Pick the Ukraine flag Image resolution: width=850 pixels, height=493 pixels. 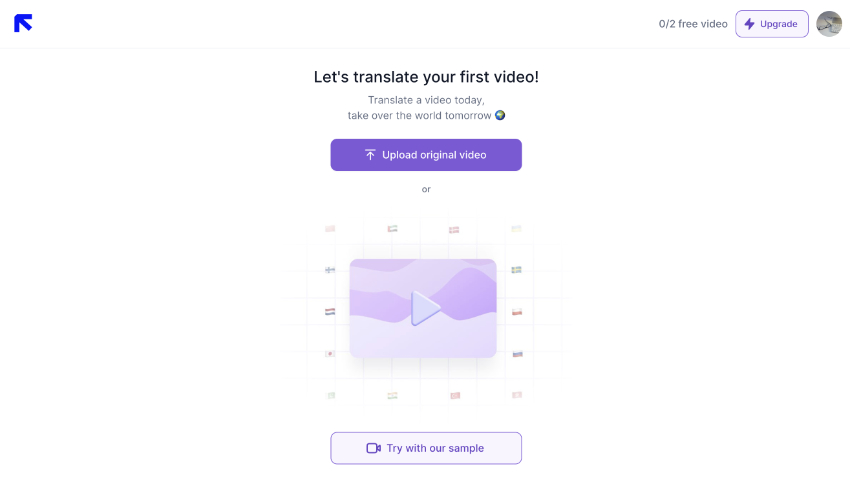click(x=517, y=229)
